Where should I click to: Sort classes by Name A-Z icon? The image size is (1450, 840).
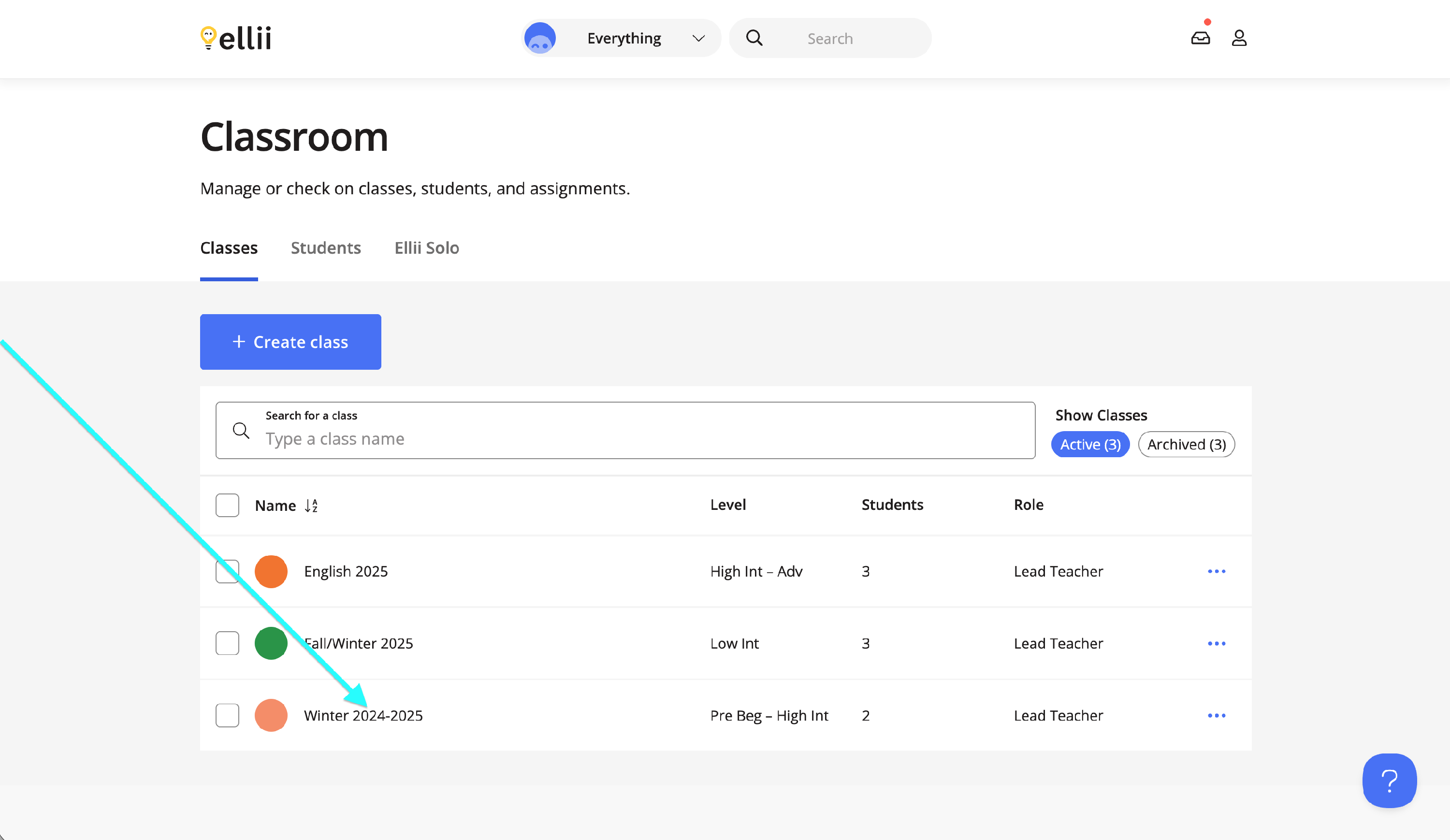(311, 505)
